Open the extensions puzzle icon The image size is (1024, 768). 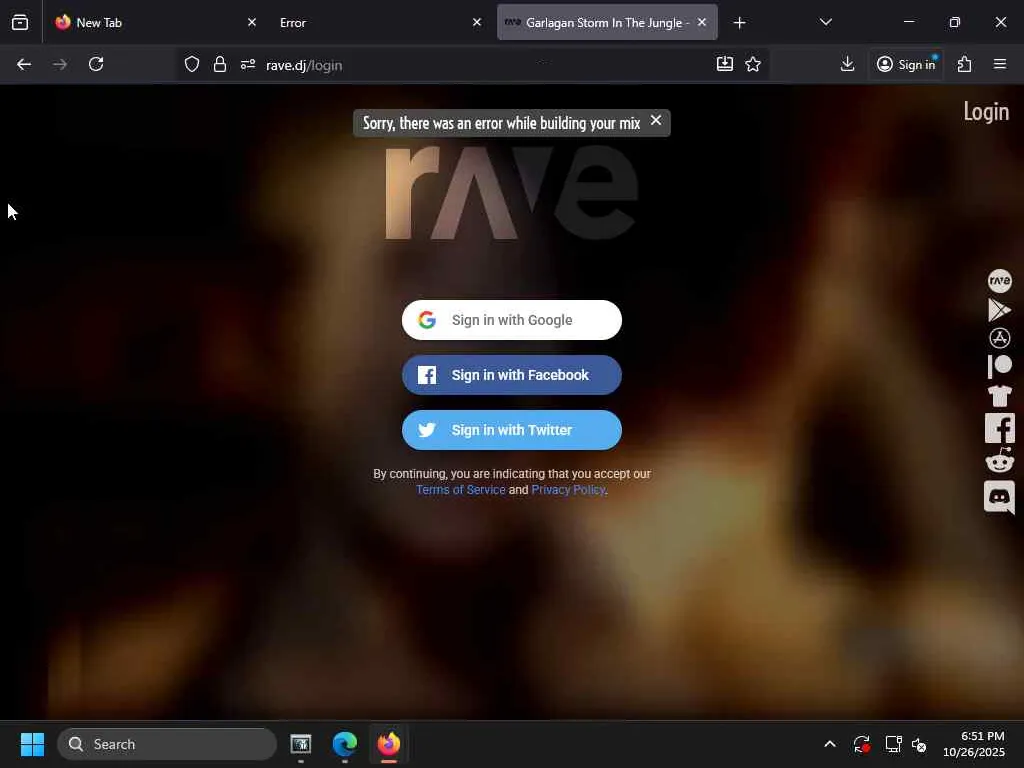[x=965, y=64]
